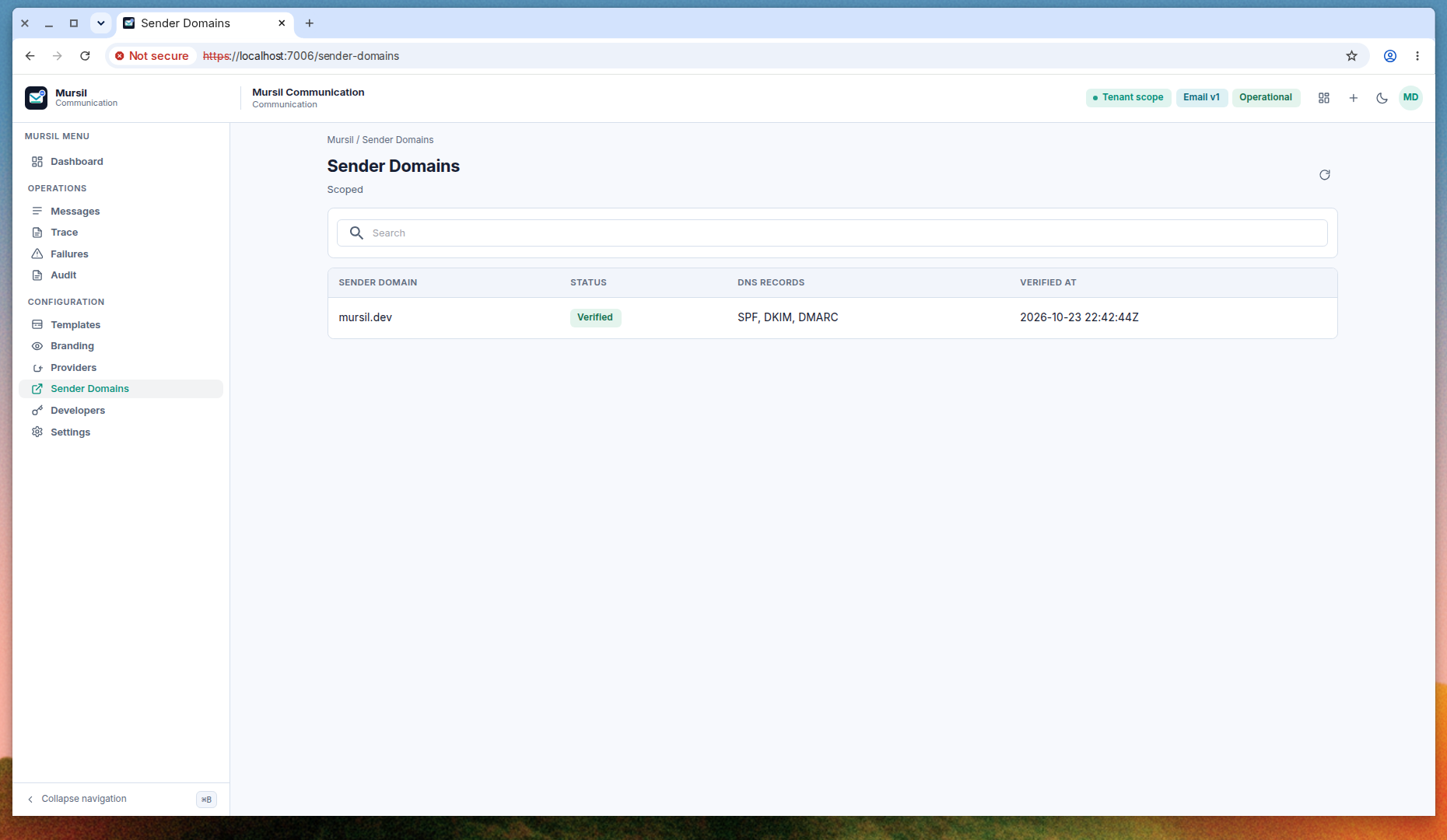The width and height of the screenshot is (1447, 840).
Task: Open Messages in the Operations section
Action: click(x=121, y=212)
